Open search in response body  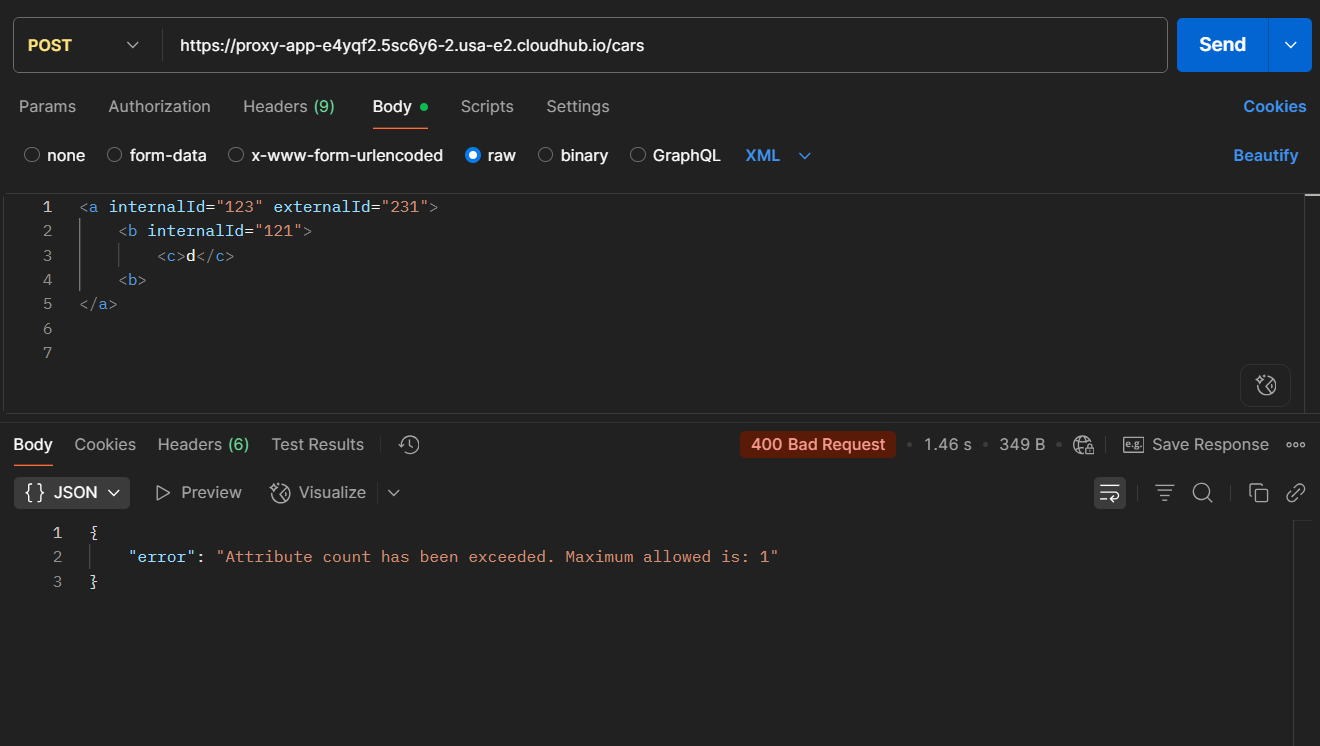(x=1202, y=493)
